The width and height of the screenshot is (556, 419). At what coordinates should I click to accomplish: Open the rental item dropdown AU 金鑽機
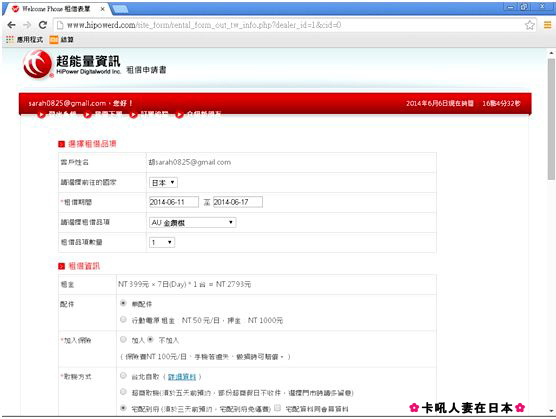pyautogui.click(x=193, y=222)
